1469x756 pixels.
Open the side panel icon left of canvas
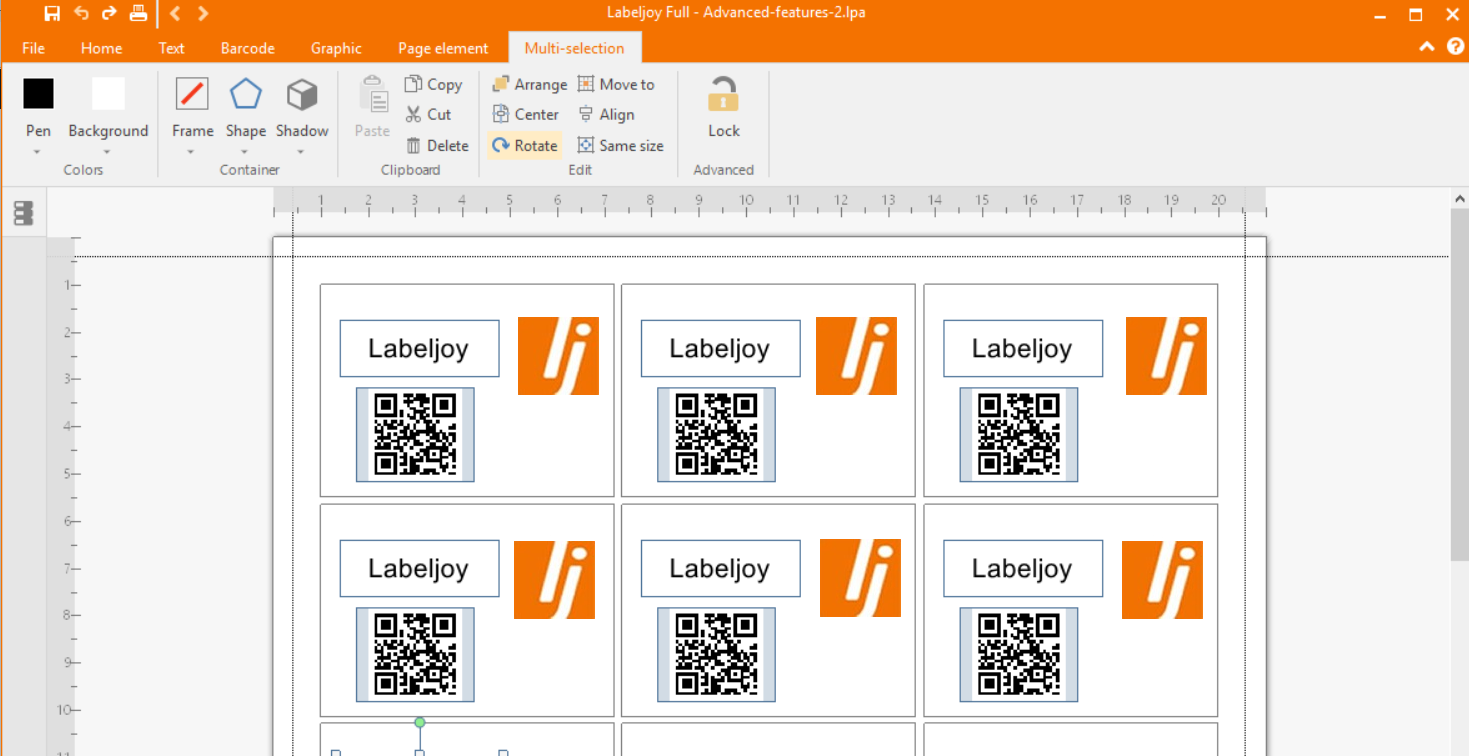tap(23, 213)
